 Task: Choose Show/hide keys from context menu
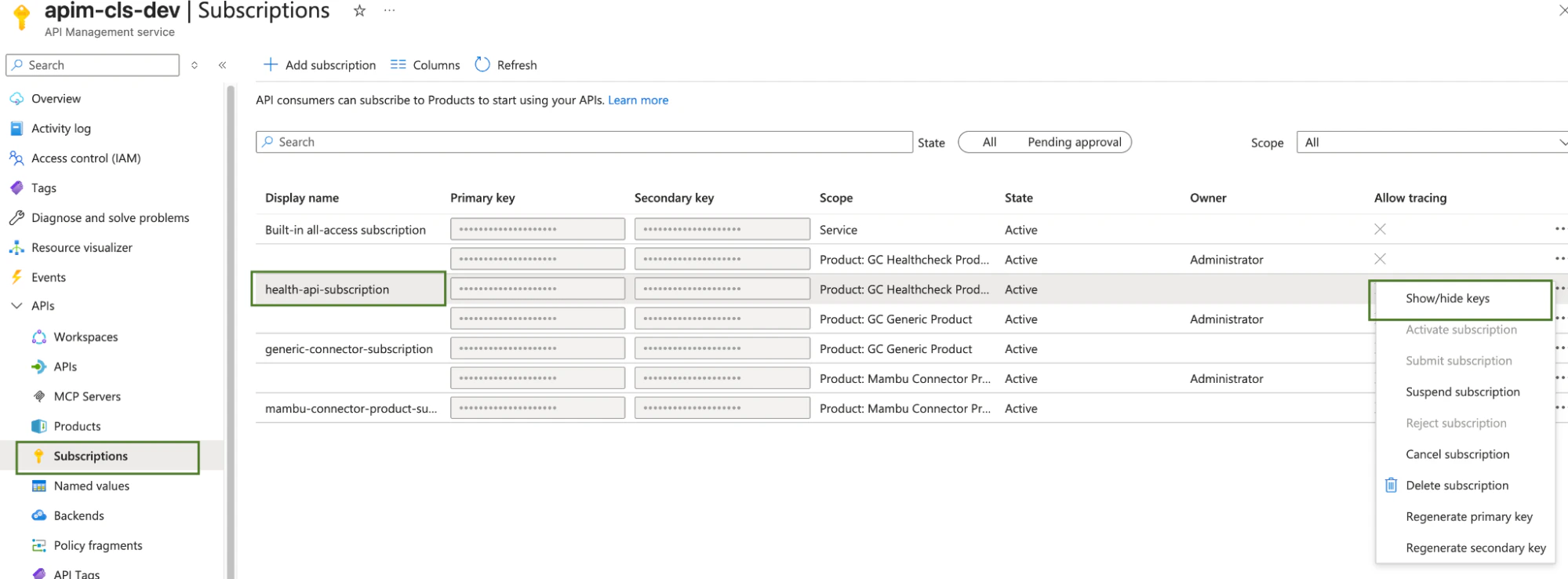[1447, 299]
